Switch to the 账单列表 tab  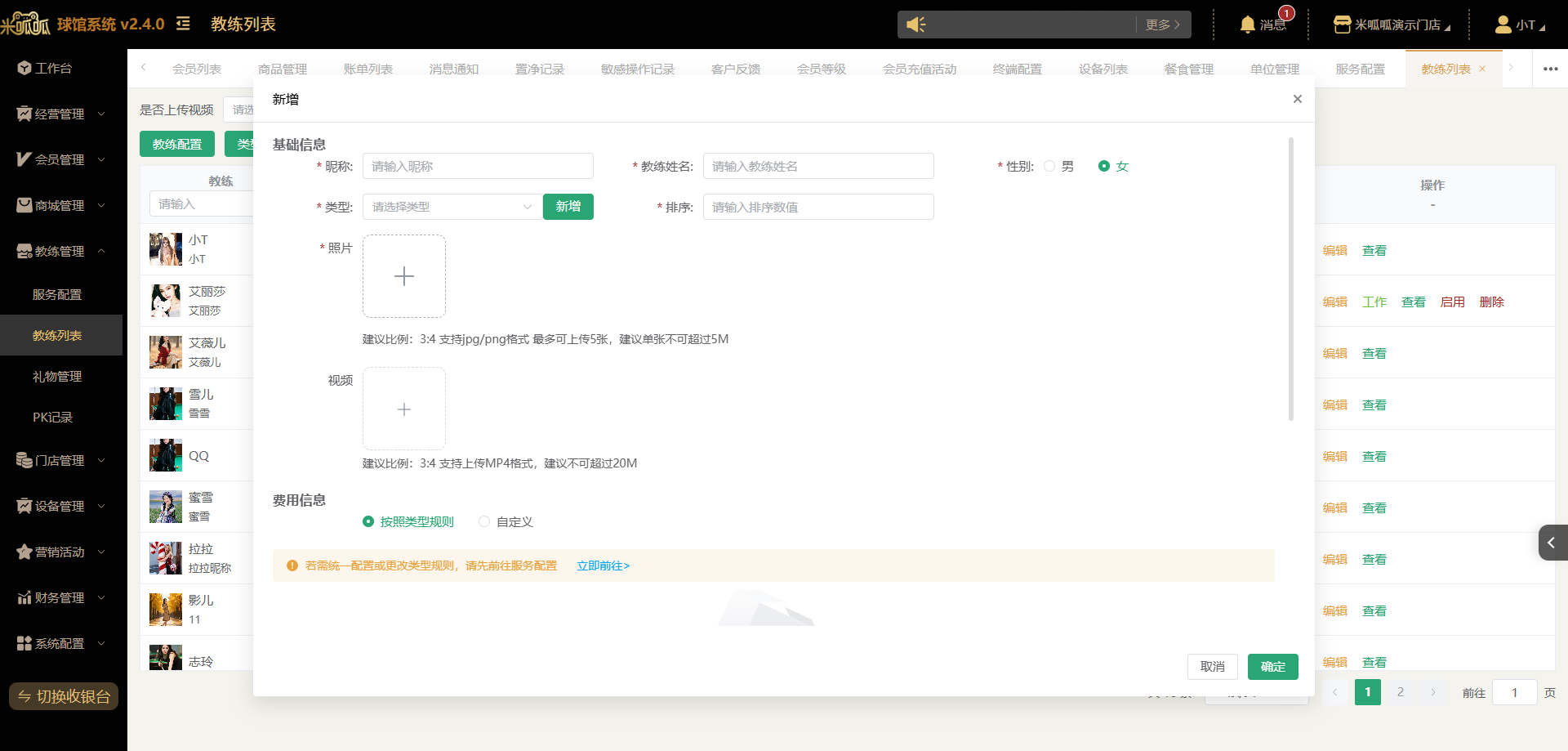(x=368, y=69)
